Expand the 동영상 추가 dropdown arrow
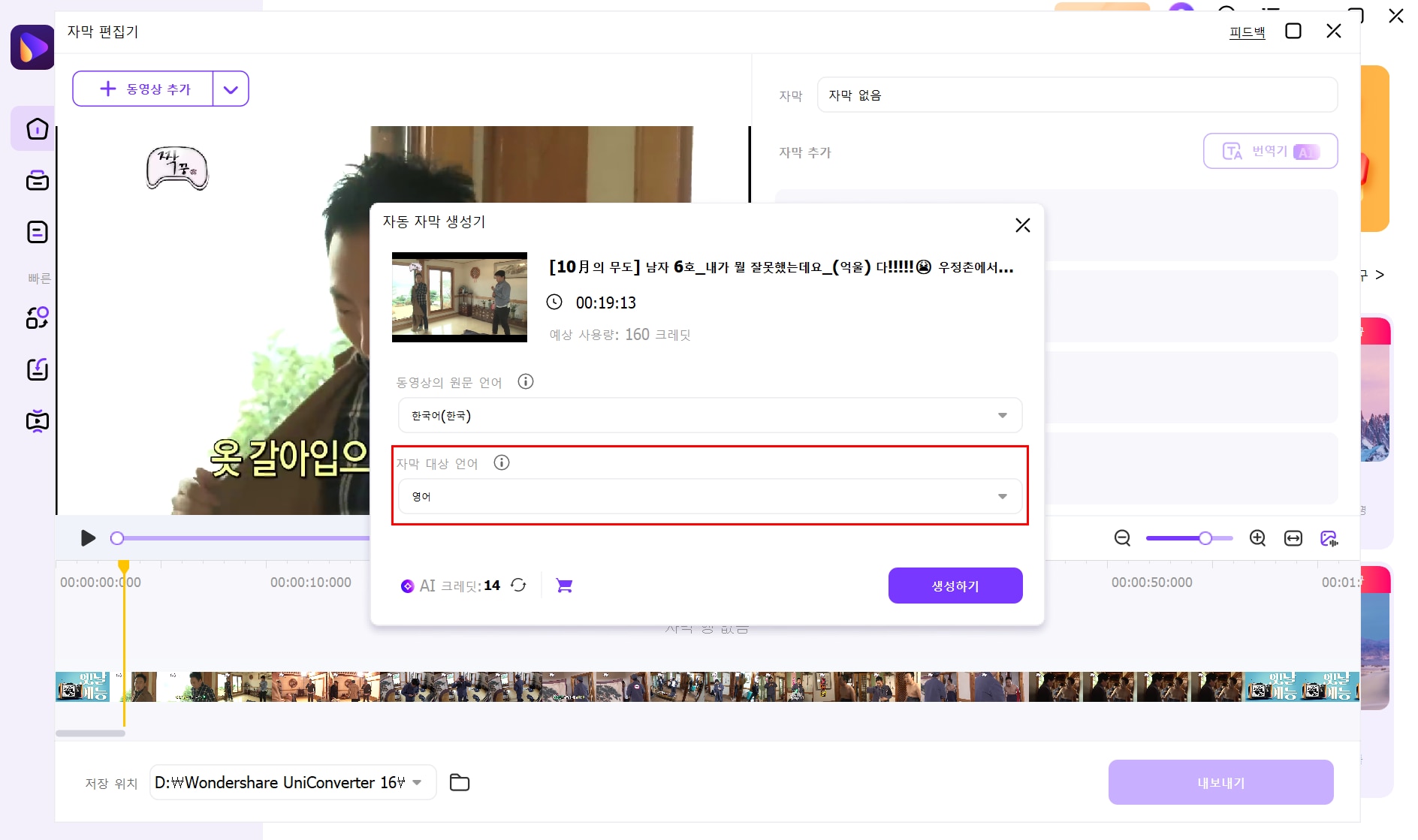Screen dimensions: 1418x840 click(231, 89)
